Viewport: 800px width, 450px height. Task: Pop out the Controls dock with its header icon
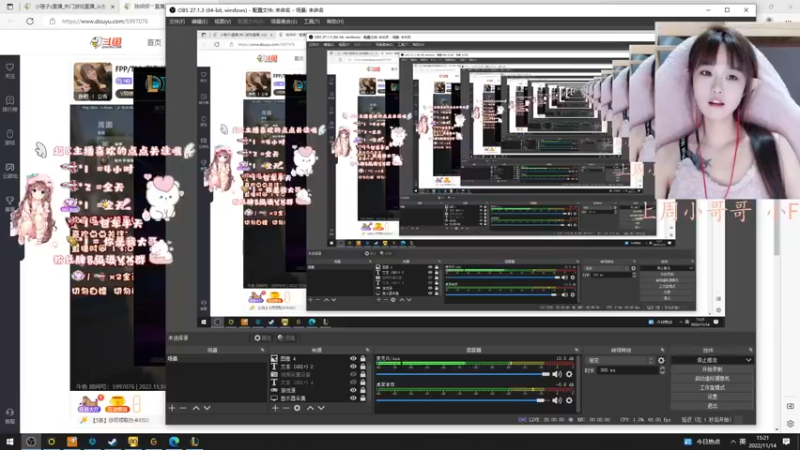point(751,350)
